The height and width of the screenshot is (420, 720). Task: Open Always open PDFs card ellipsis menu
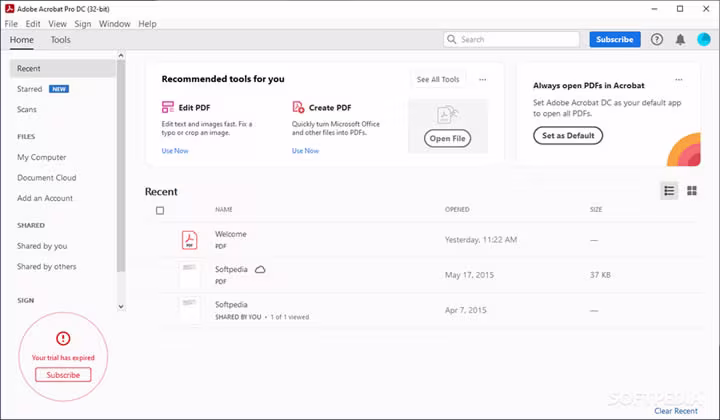click(679, 79)
